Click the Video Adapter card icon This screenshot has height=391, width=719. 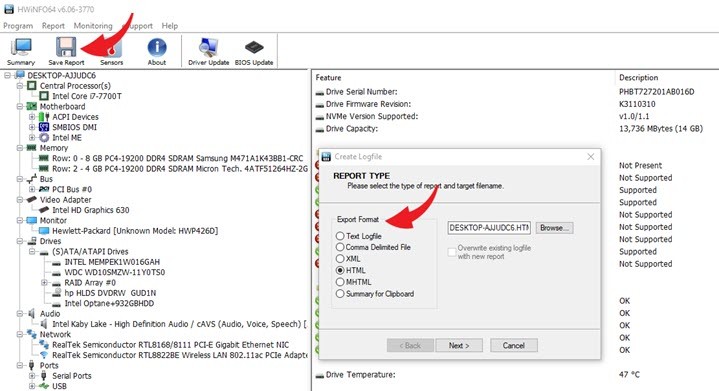click(x=32, y=199)
